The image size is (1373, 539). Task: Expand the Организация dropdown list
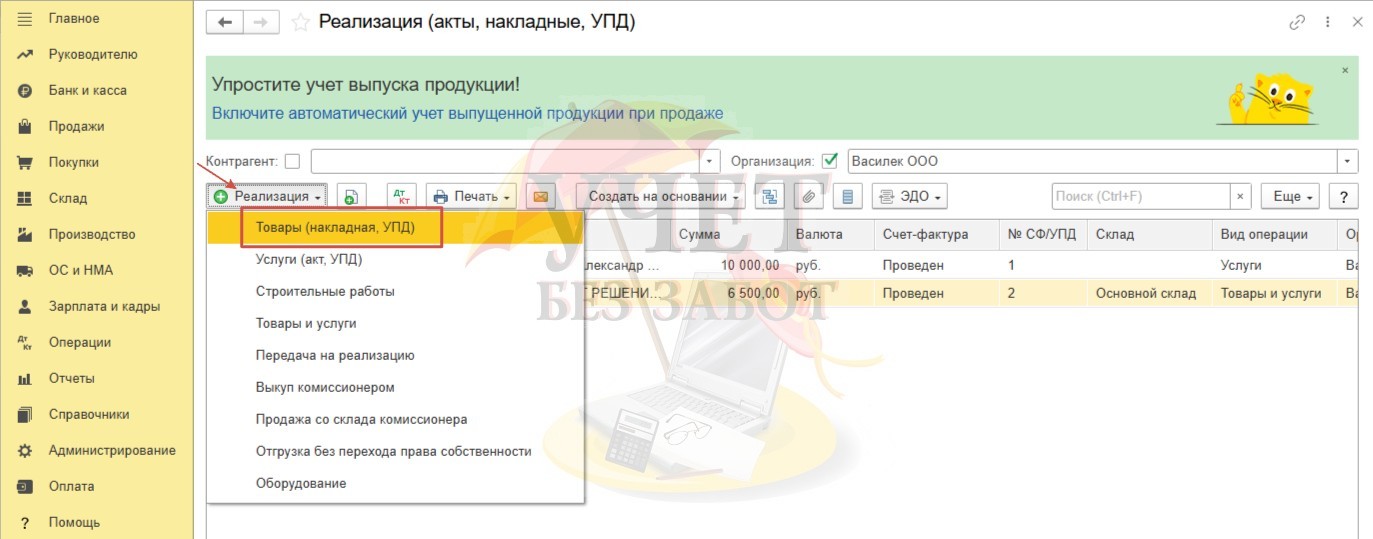click(1349, 161)
